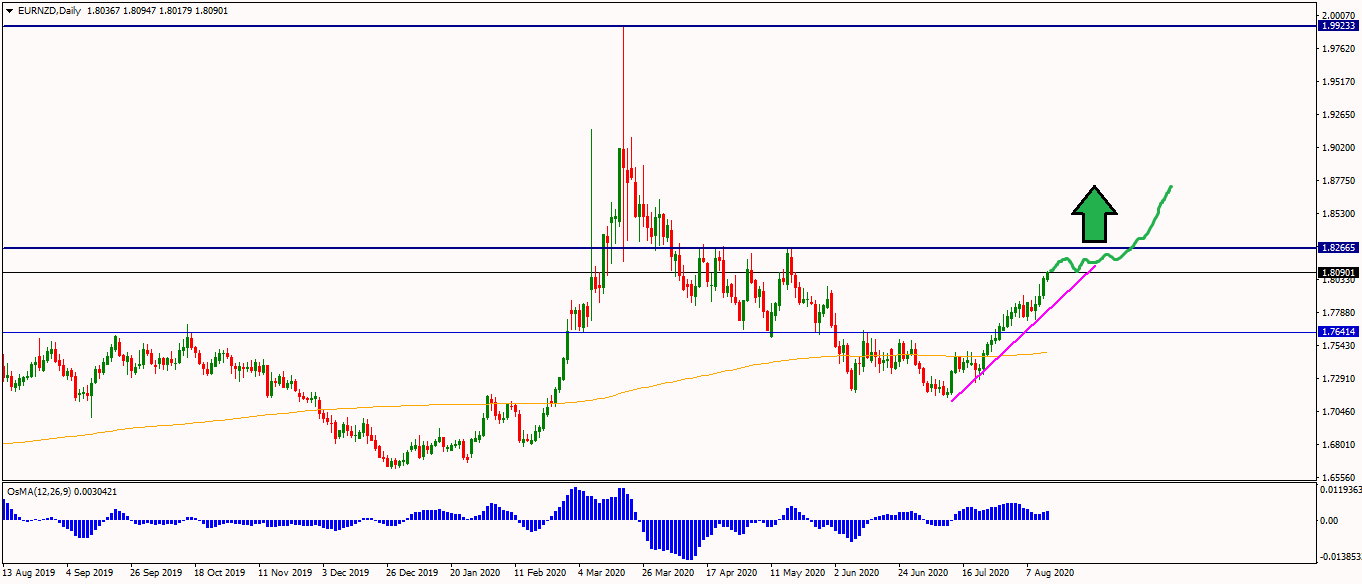This screenshot has width=1362, height=584.
Task: Click the 26 Mar 2020 date label
Action: [x=668, y=574]
